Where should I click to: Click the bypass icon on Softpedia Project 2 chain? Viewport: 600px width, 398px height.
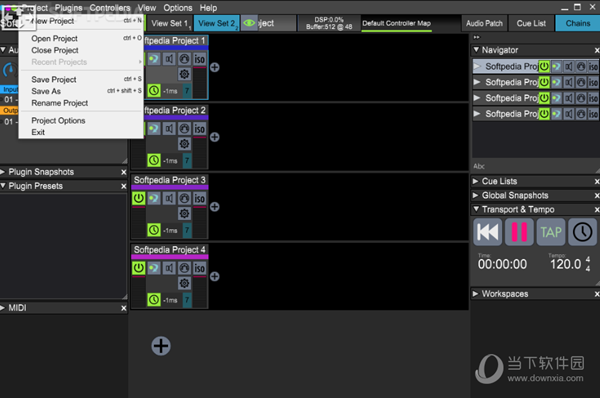(x=154, y=129)
